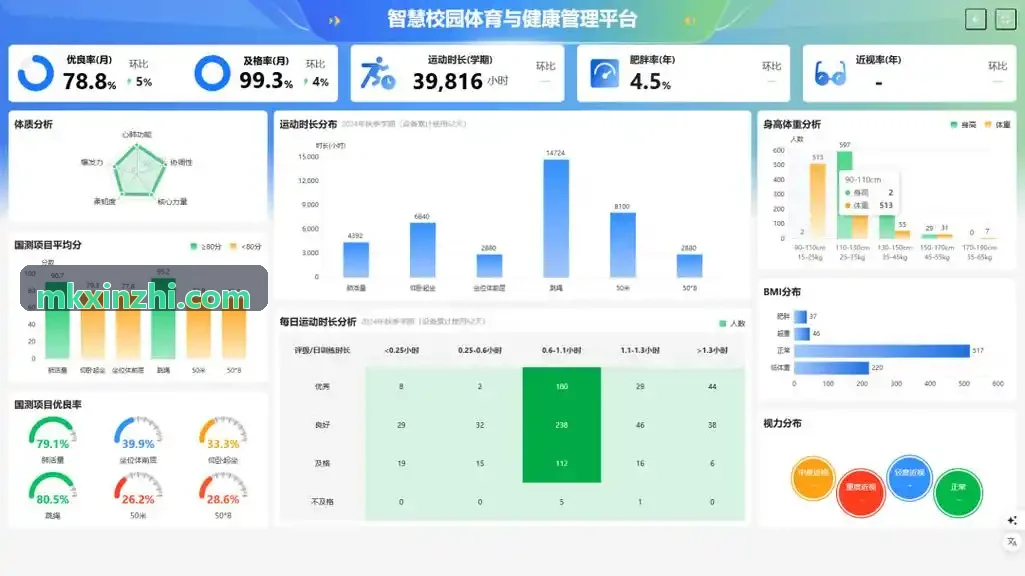Click the green 正常 vision bubble

(958, 492)
